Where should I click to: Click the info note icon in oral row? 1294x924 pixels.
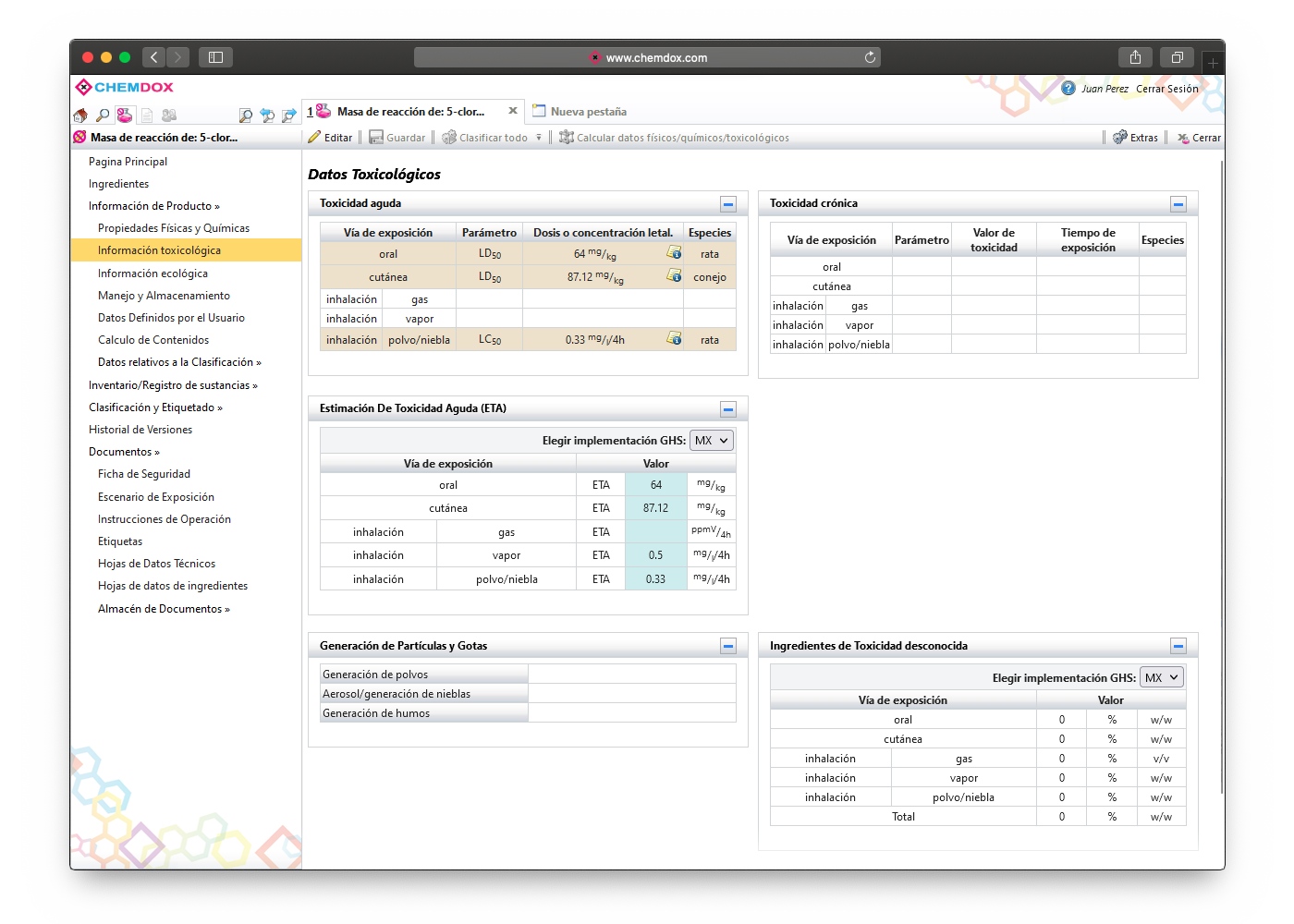click(x=675, y=253)
